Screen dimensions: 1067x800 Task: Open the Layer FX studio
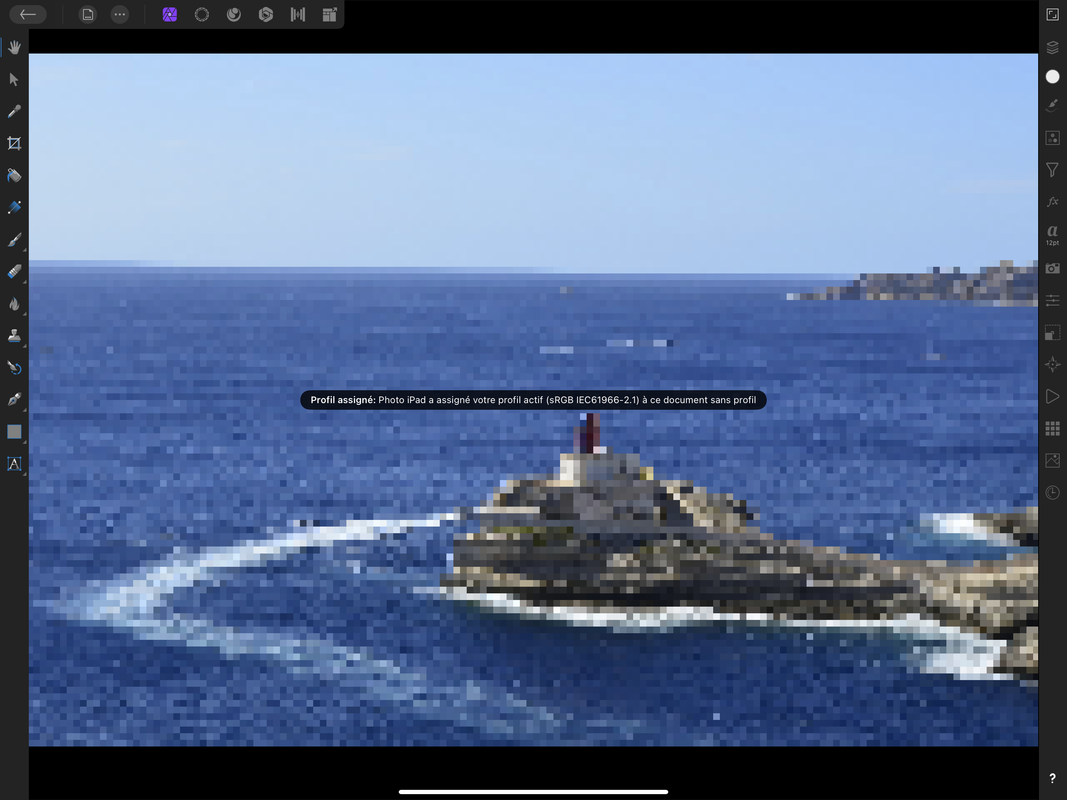point(1052,201)
